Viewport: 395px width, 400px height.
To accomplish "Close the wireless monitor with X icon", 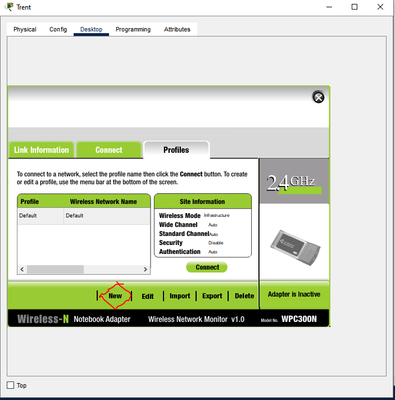I will coord(318,97).
